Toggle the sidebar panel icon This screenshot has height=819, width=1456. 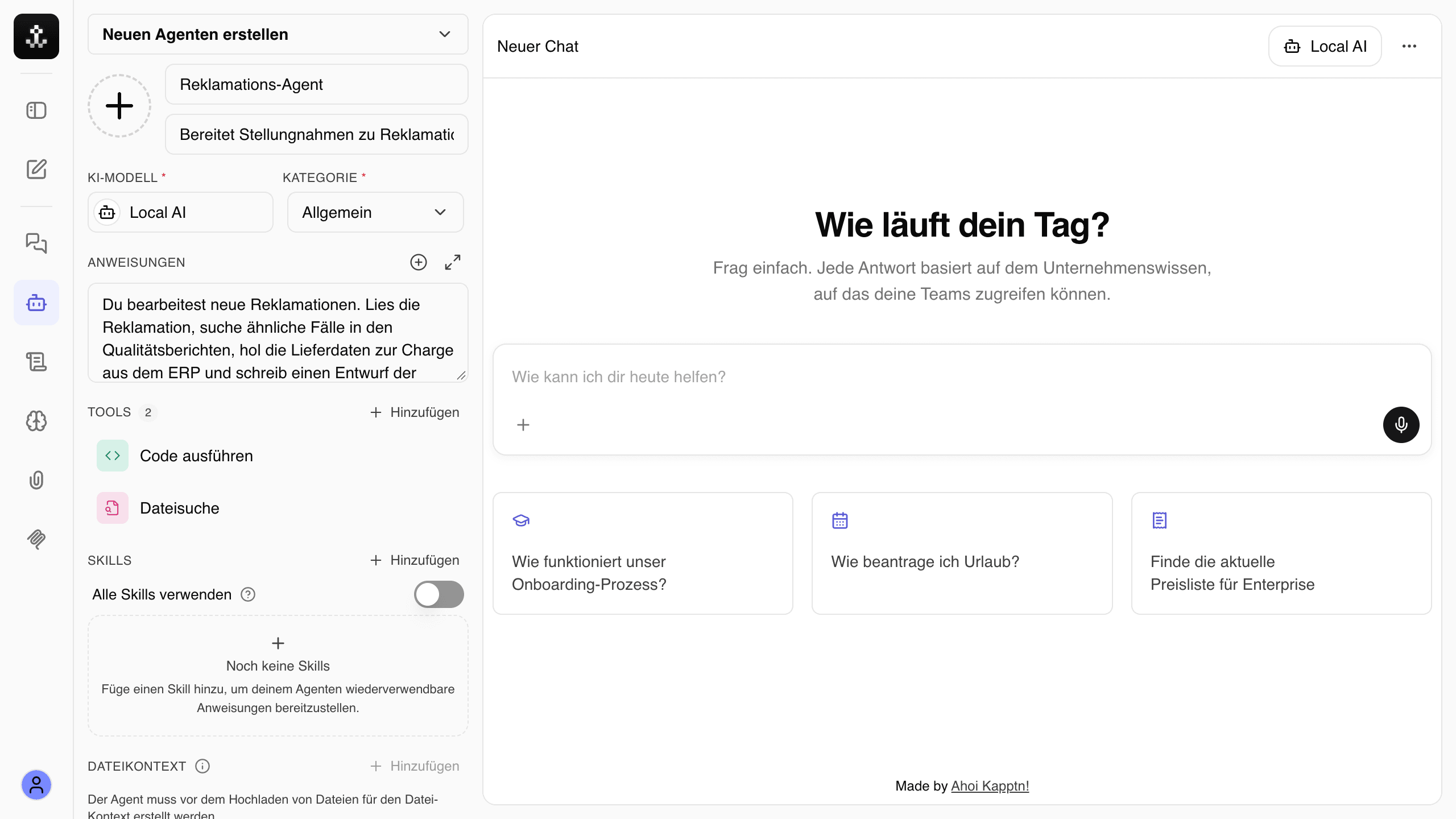(x=36, y=110)
